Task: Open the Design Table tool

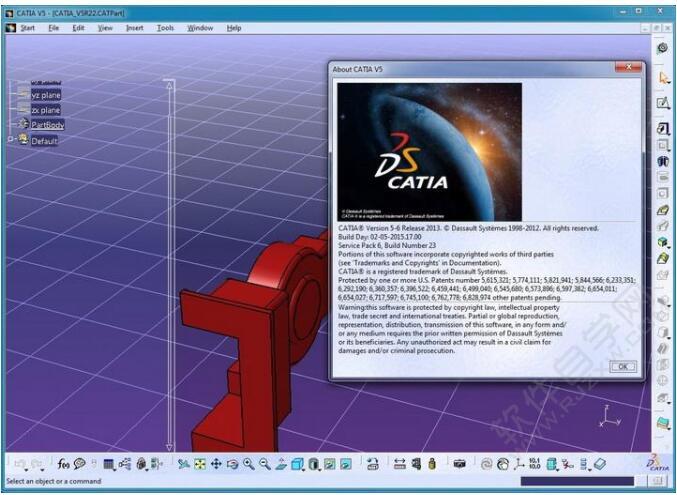Action: point(108,465)
